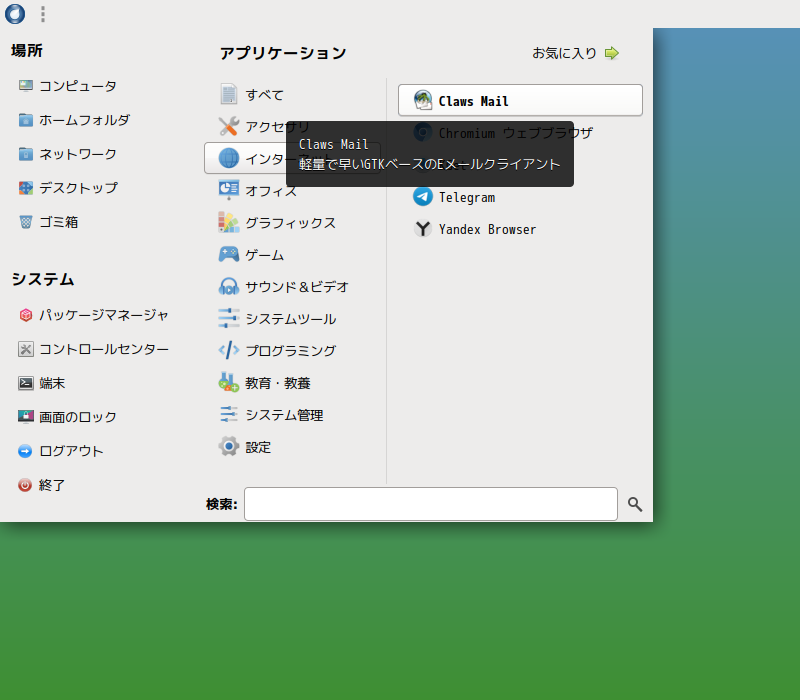Select the アクセサリ category icon
Image resolution: width=800 pixels, height=700 pixels.
tap(229, 127)
